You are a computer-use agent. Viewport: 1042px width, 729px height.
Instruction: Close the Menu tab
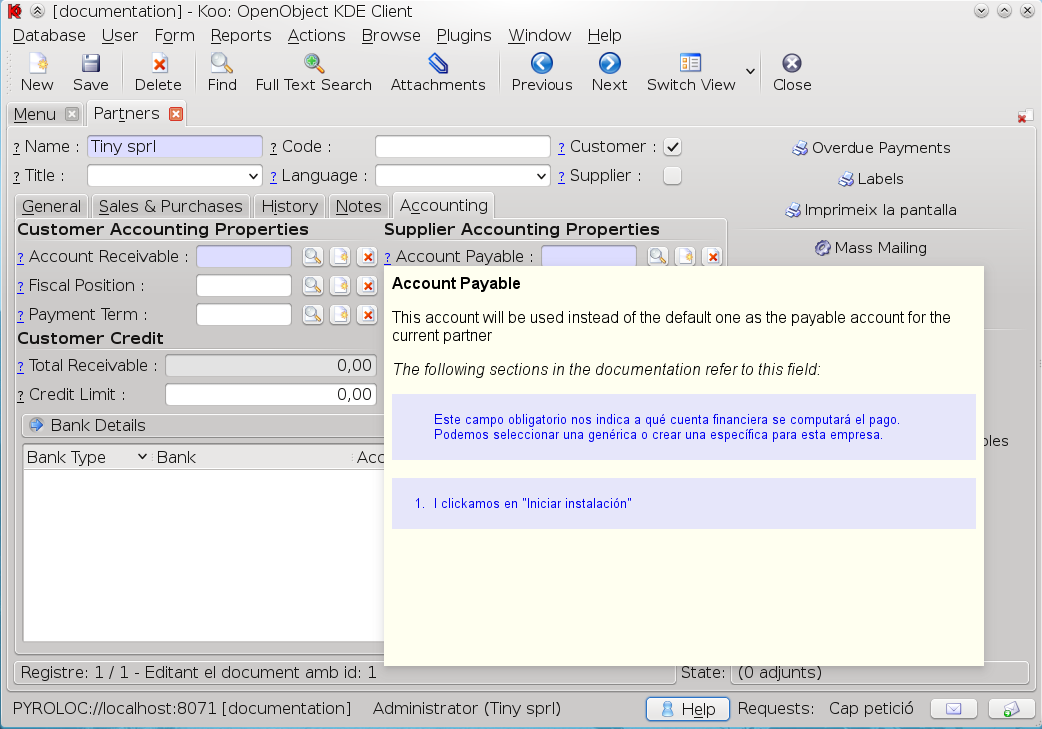72,114
